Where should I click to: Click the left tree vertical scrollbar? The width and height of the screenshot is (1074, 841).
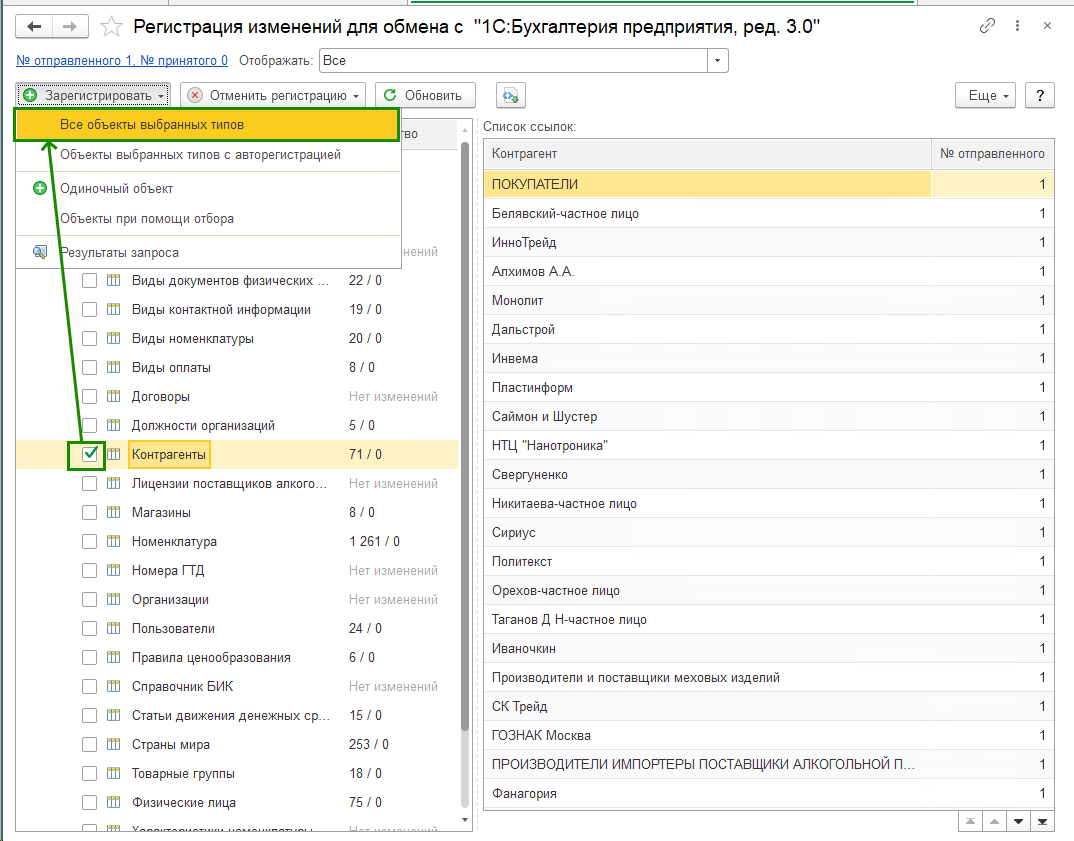(x=465, y=436)
